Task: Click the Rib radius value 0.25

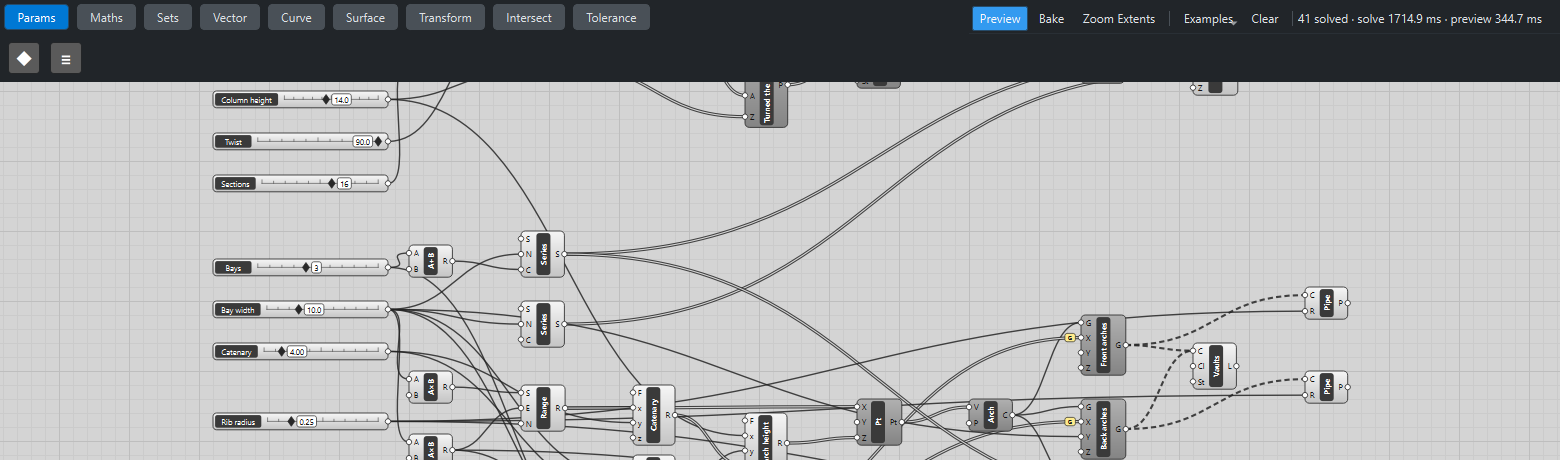Action: (x=307, y=422)
